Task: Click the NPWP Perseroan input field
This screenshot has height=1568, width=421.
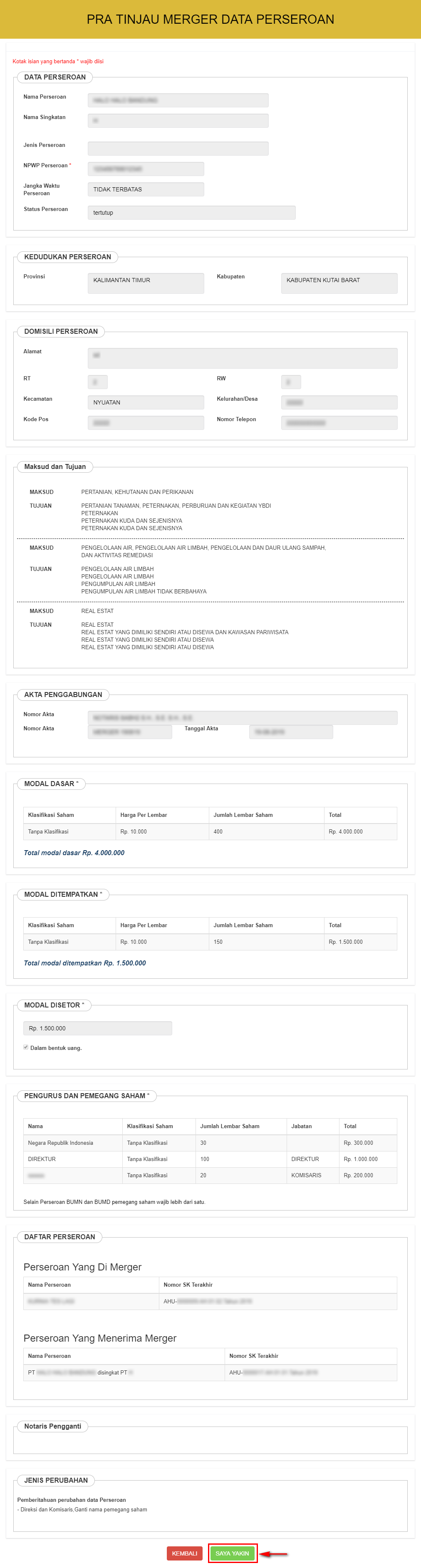Action: click(x=146, y=169)
